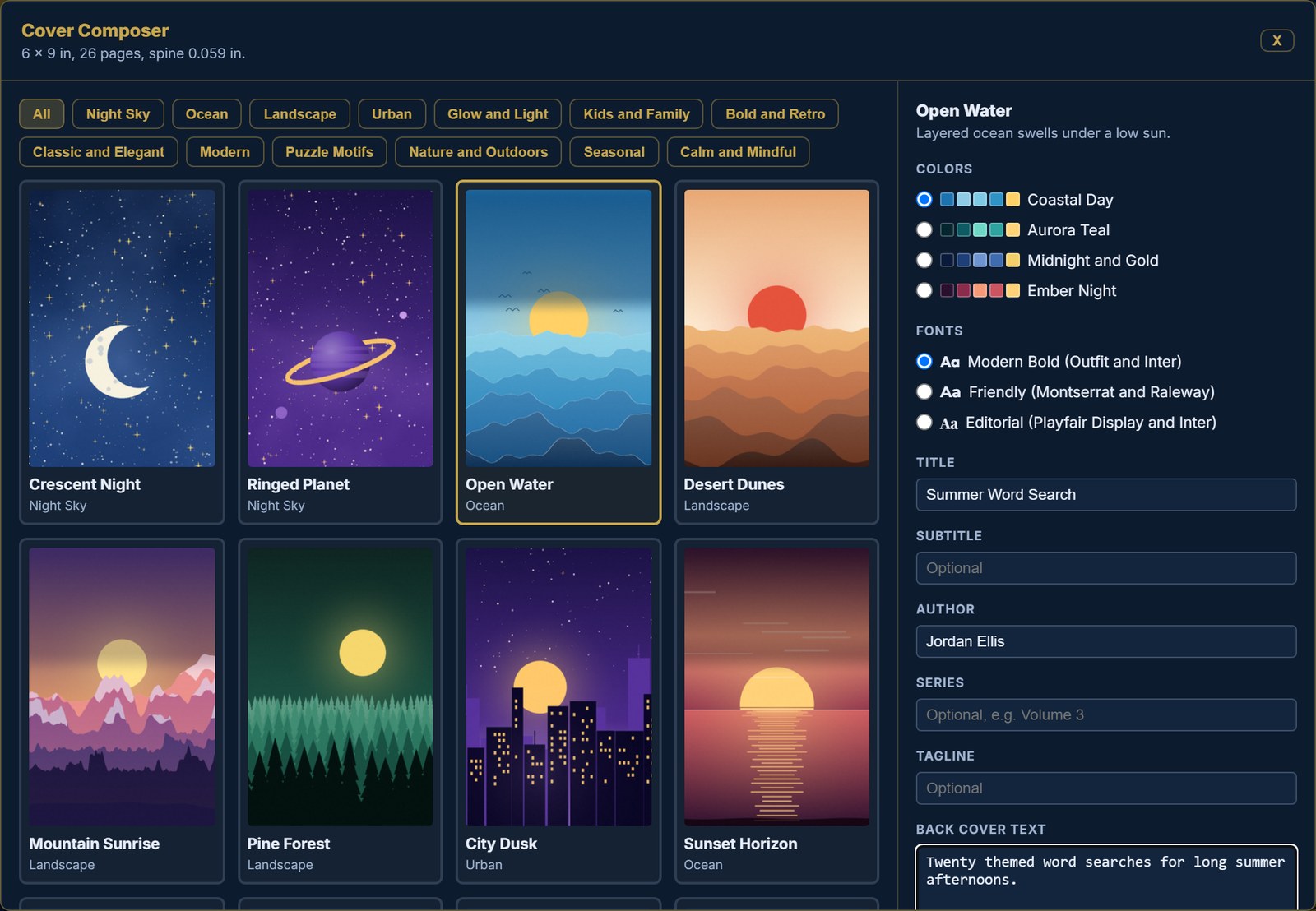This screenshot has height=911, width=1316.
Task: Select Editorial Playfair Display font option
Action: [924, 423]
